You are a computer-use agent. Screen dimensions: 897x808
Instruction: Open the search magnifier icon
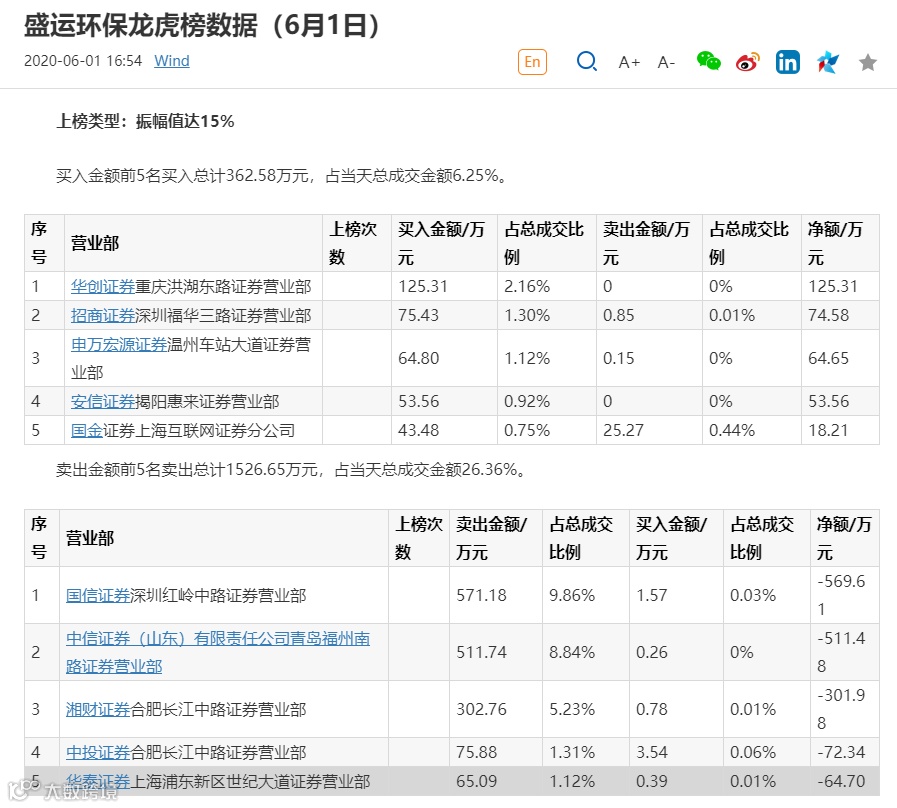(586, 61)
